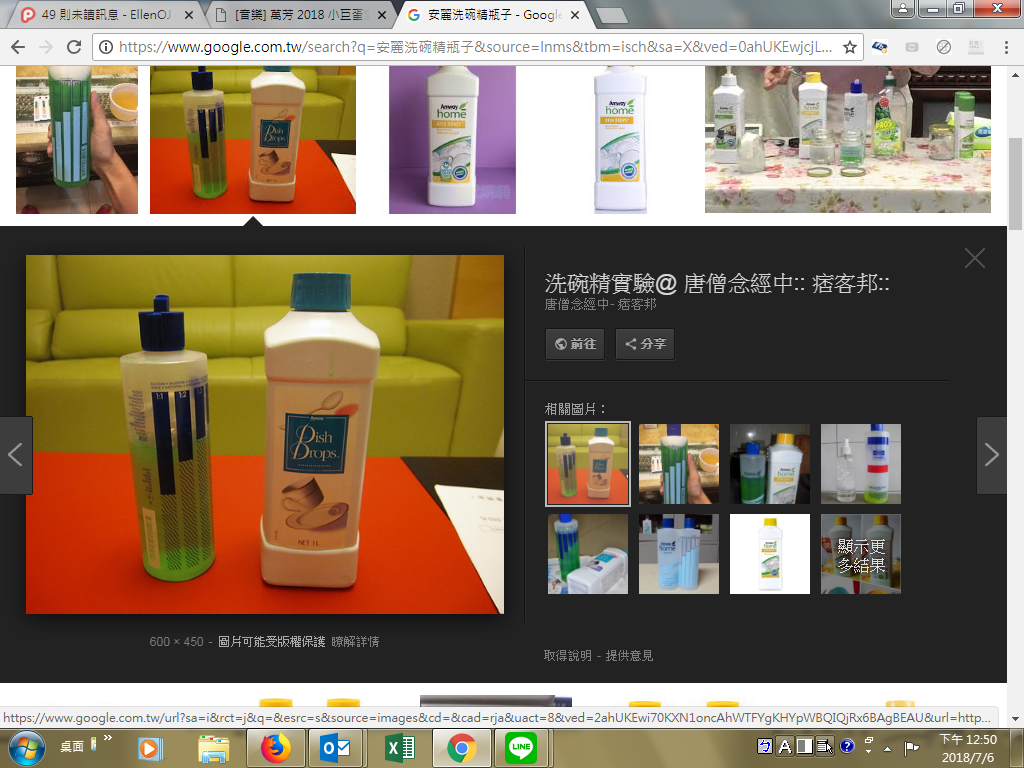Select the white-background Amway bottle in top row
This screenshot has height=768, width=1024.
pyautogui.click(x=620, y=140)
